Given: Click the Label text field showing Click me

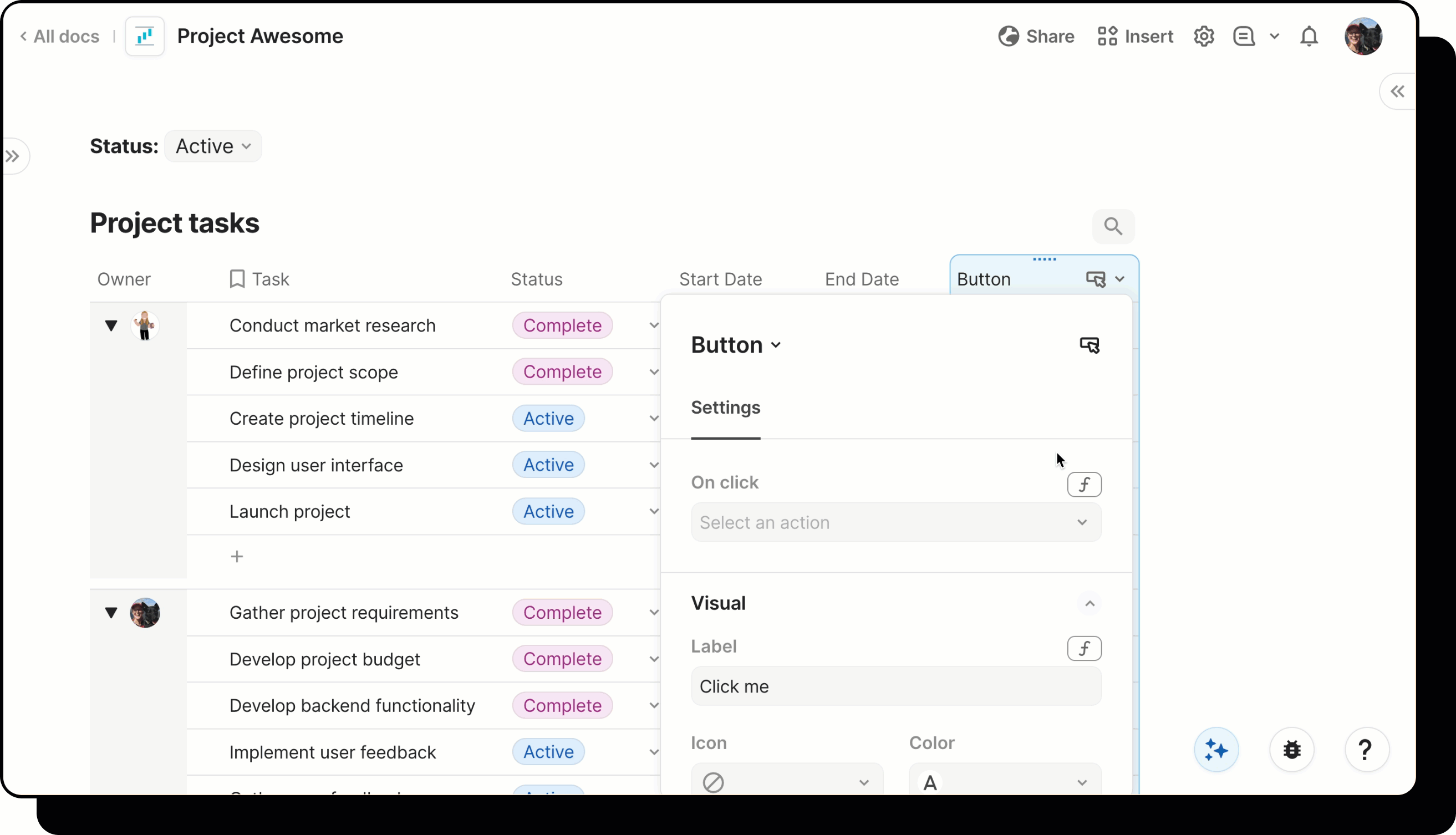Looking at the screenshot, I should point(896,686).
